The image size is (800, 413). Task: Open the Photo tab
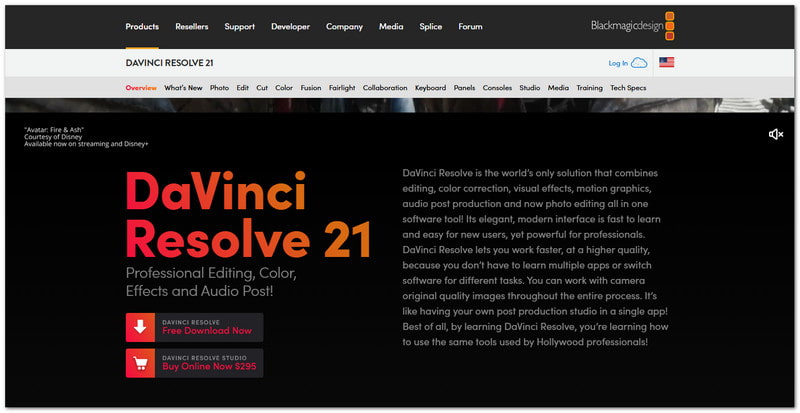pyautogui.click(x=219, y=88)
